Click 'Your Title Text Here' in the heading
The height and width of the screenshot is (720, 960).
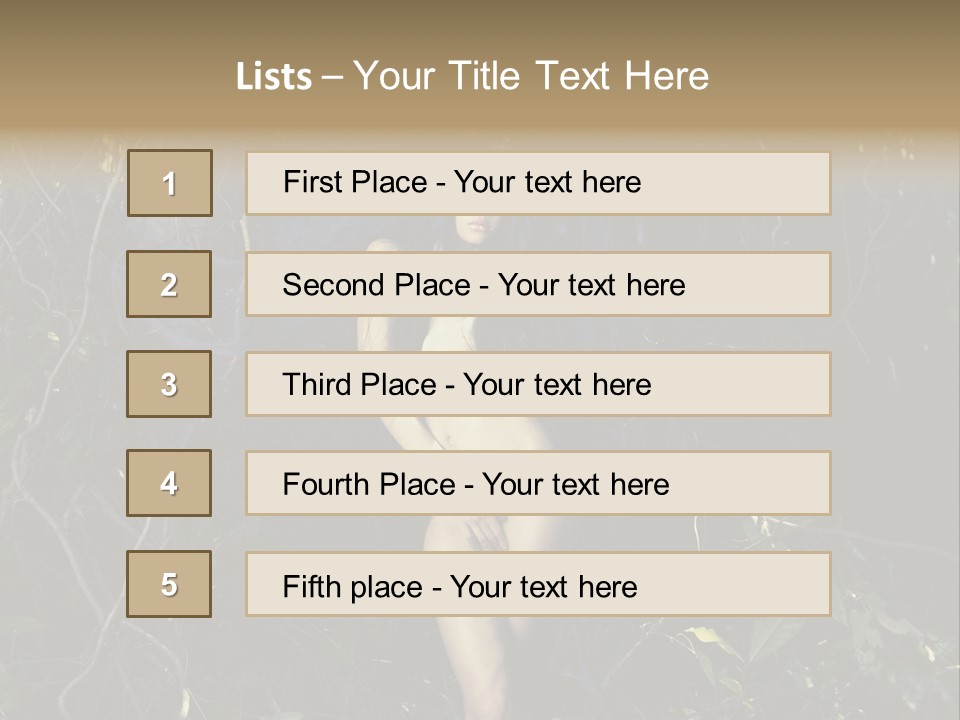(x=531, y=76)
